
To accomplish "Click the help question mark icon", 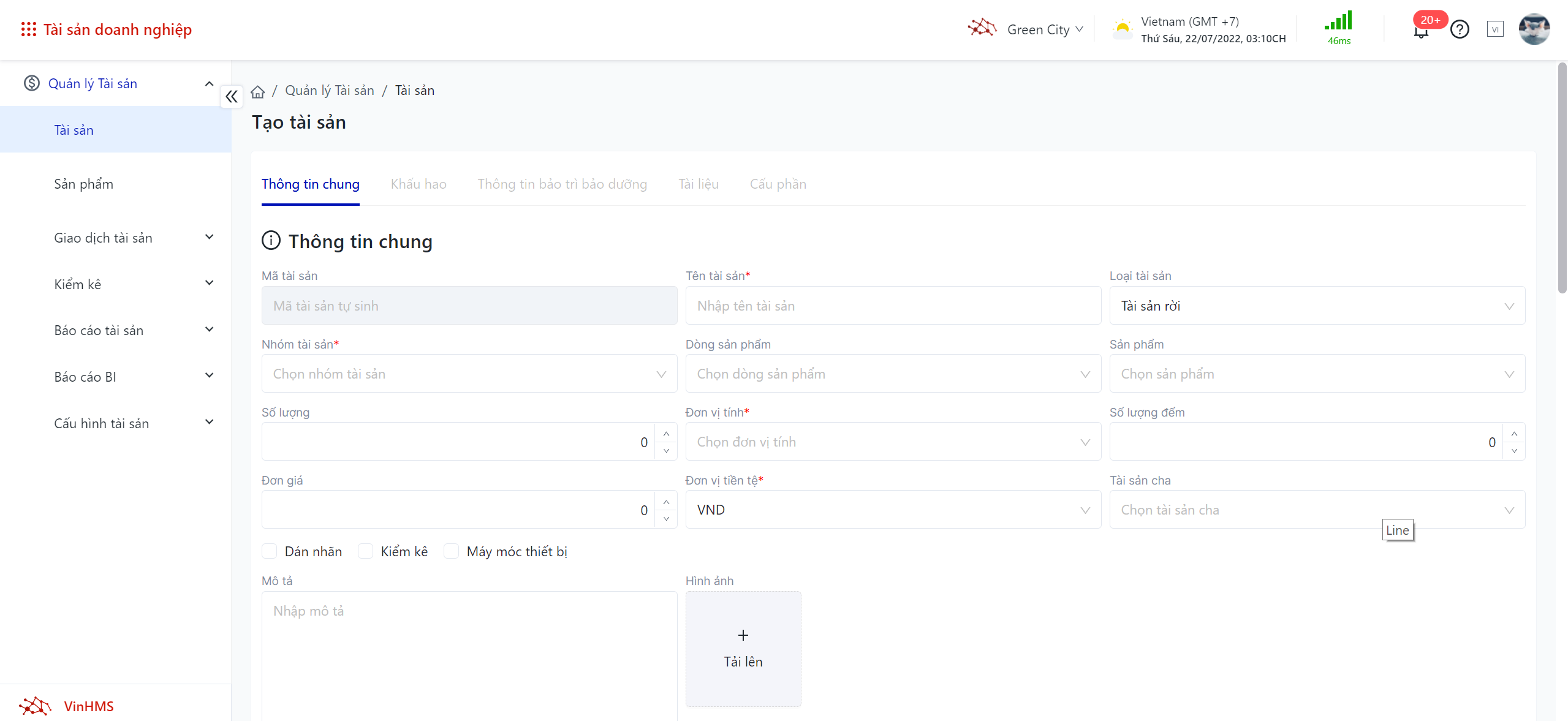I will pyautogui.click(x=1460, y=29).
